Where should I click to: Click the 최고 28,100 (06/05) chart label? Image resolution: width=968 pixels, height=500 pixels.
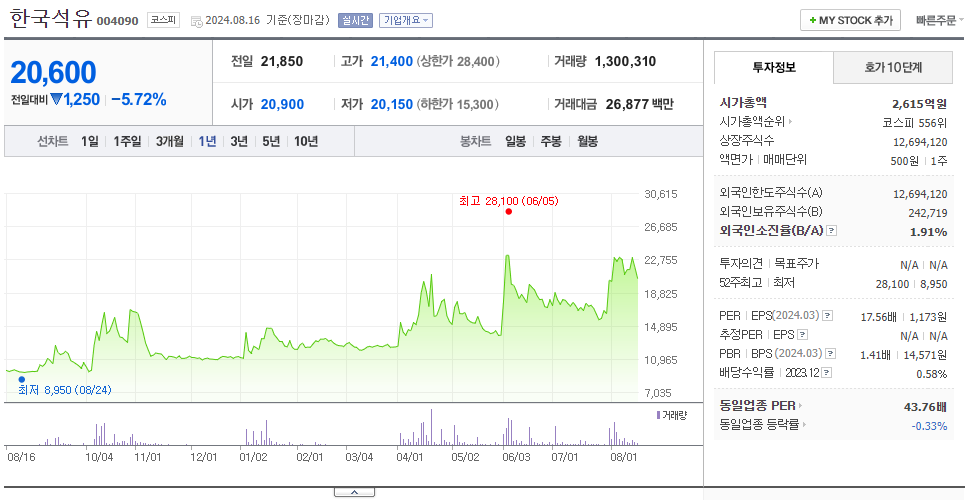click(x=509, y=201)
